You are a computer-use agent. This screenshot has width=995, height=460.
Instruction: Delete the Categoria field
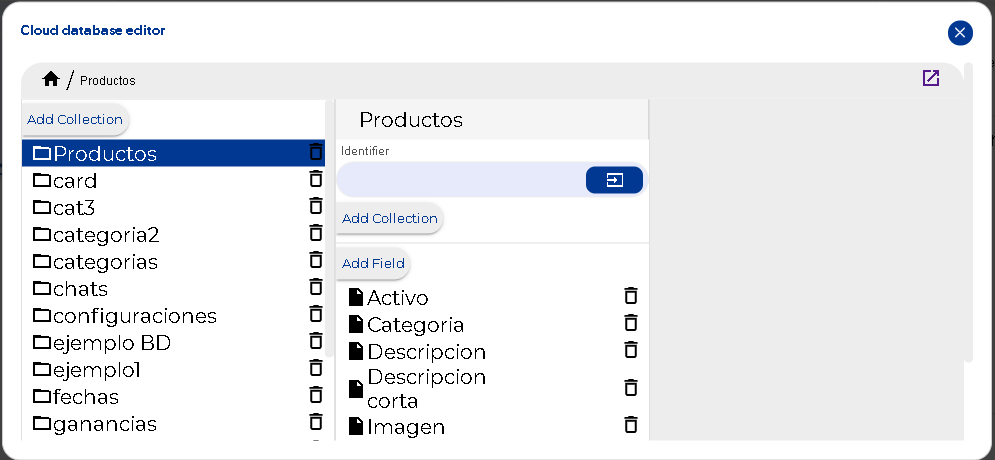pos(630,323)
